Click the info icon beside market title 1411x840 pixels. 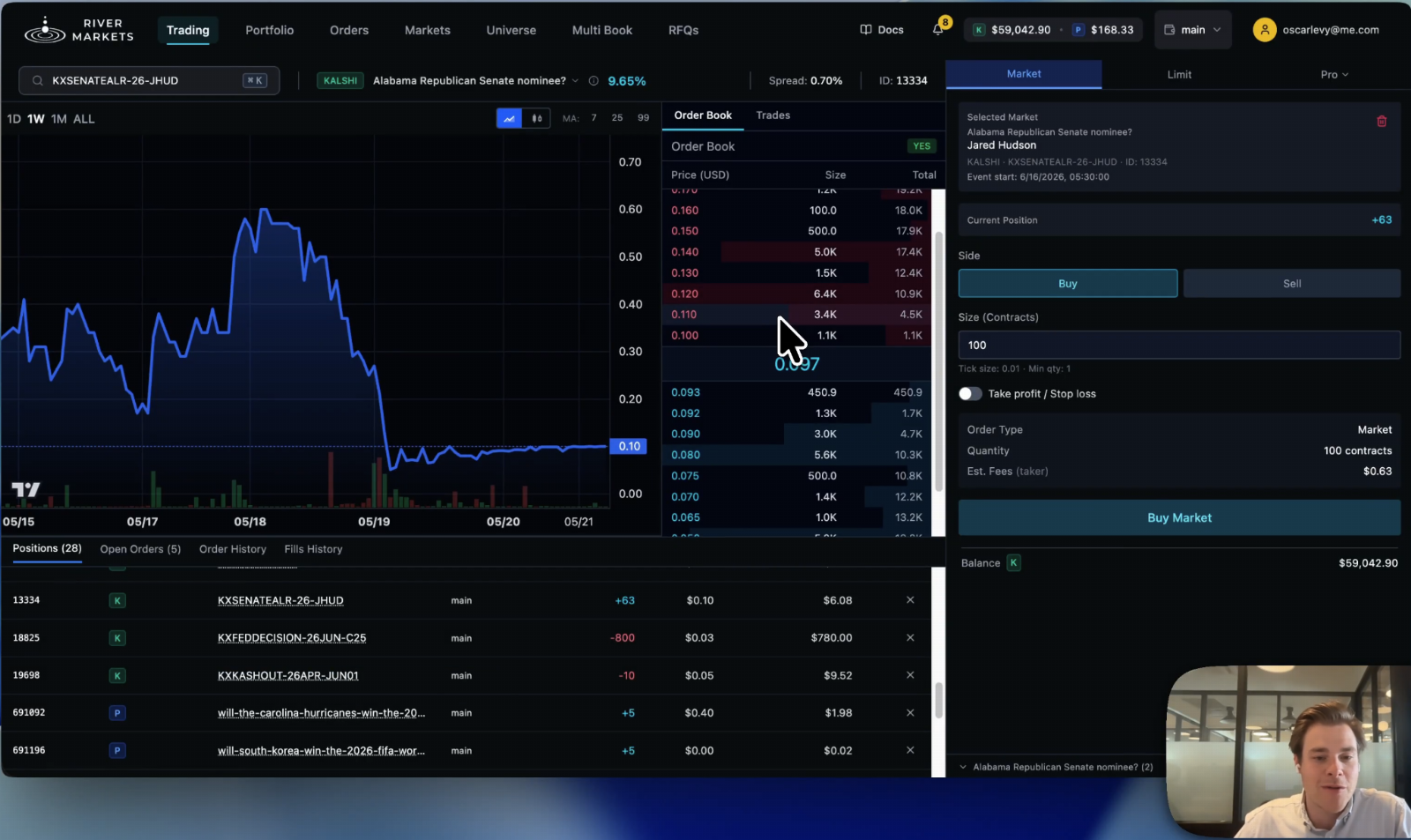[594, 80]
